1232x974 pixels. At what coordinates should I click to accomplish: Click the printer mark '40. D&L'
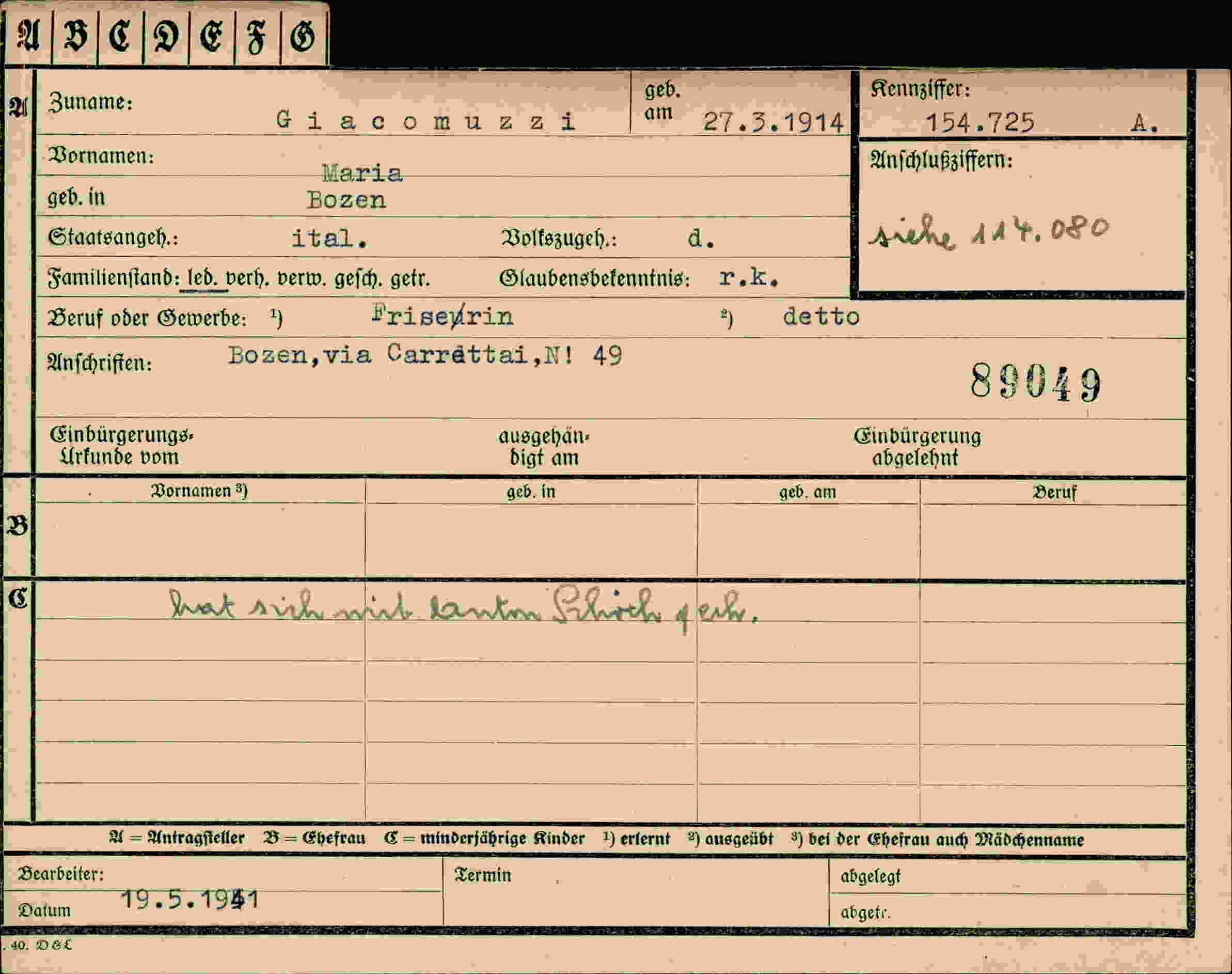(x=41, y=945)
